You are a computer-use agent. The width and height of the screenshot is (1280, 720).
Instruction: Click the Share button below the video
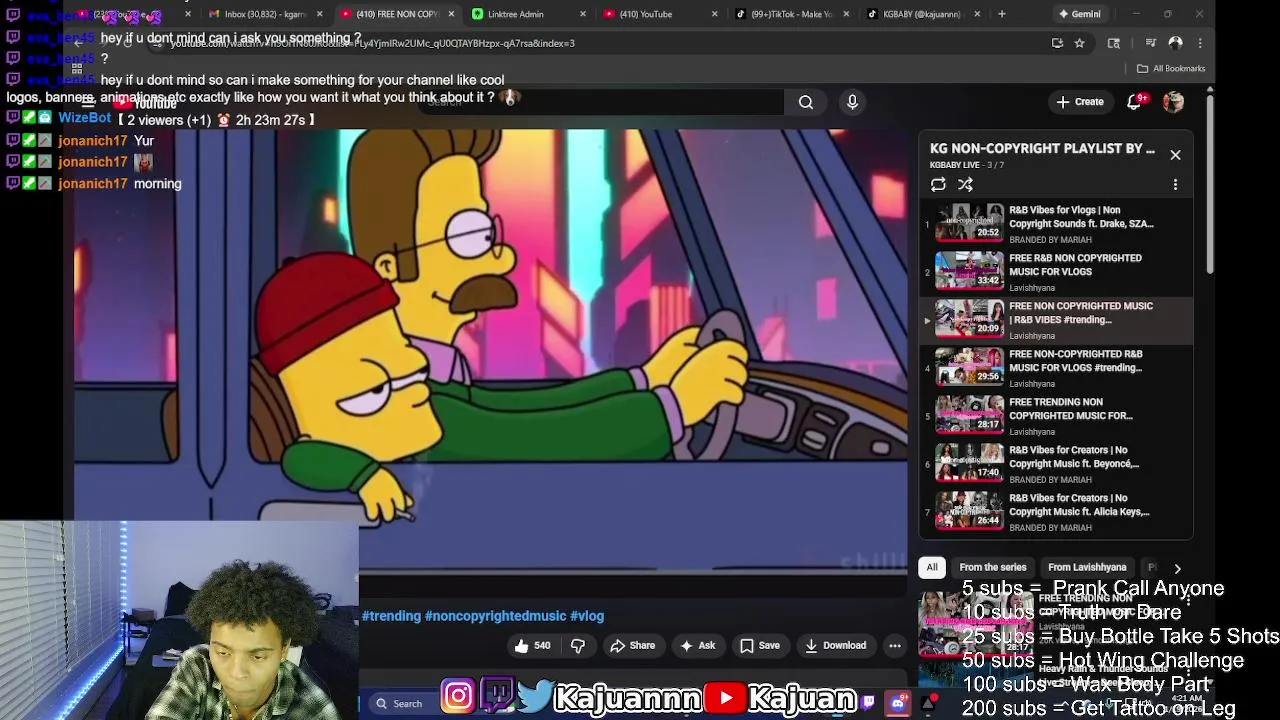click(x=632, y=646)
